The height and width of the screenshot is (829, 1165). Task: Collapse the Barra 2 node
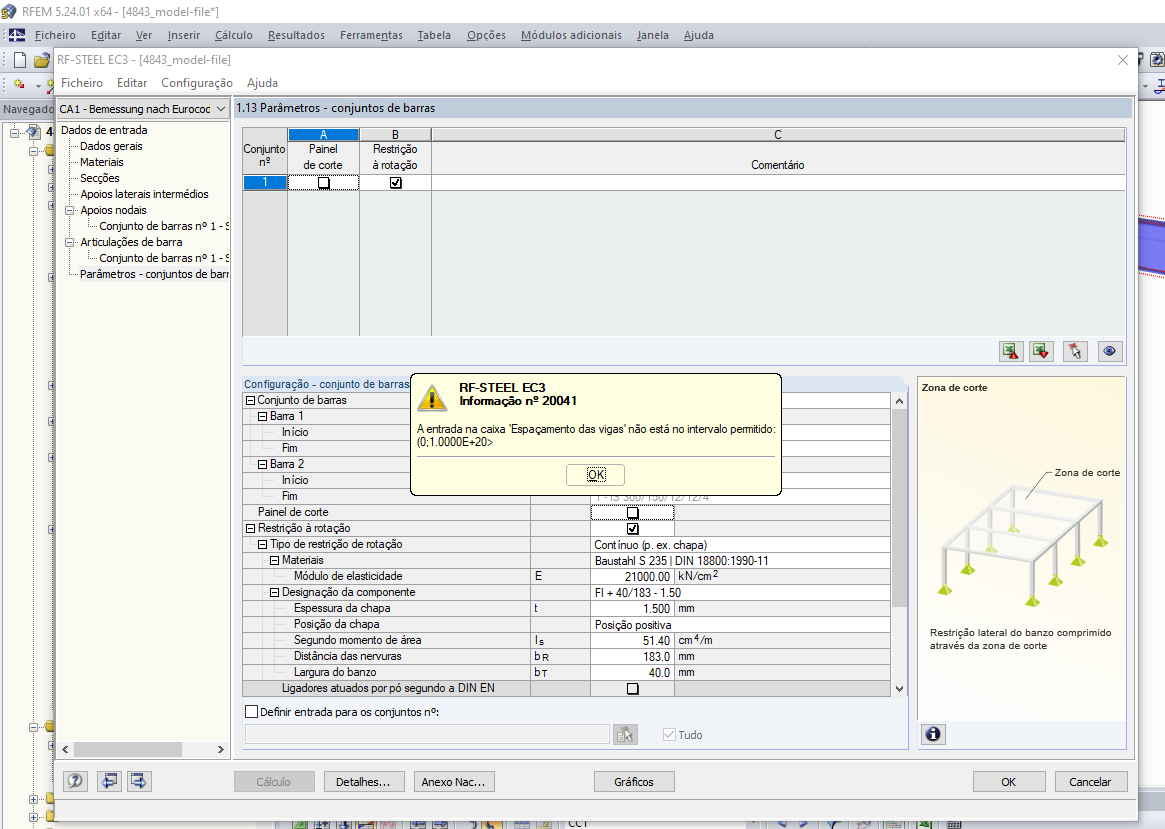pyautogui.click(x=262, y=464)
